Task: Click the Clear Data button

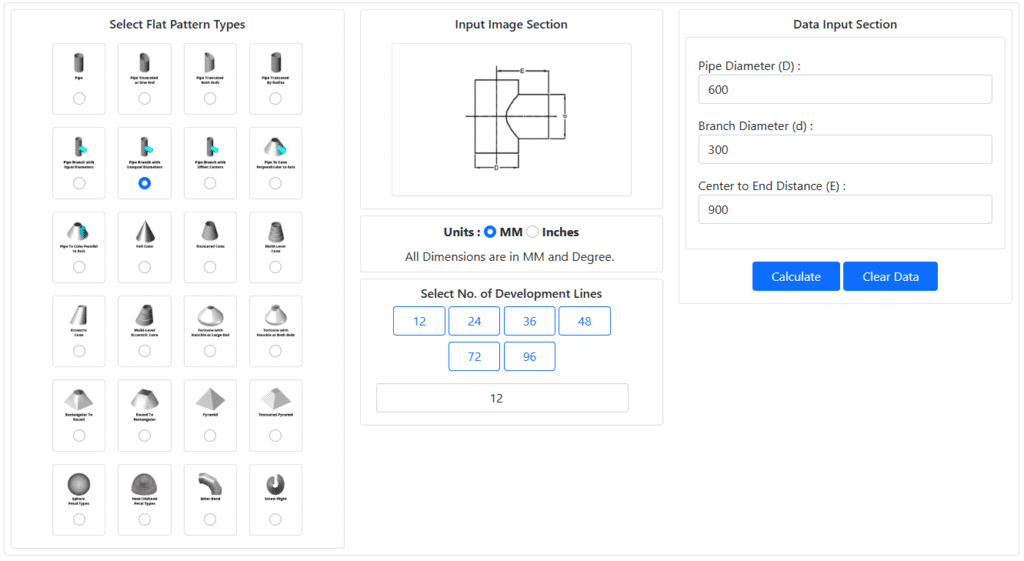Action: pyautogui.click(x=890, y=276)
